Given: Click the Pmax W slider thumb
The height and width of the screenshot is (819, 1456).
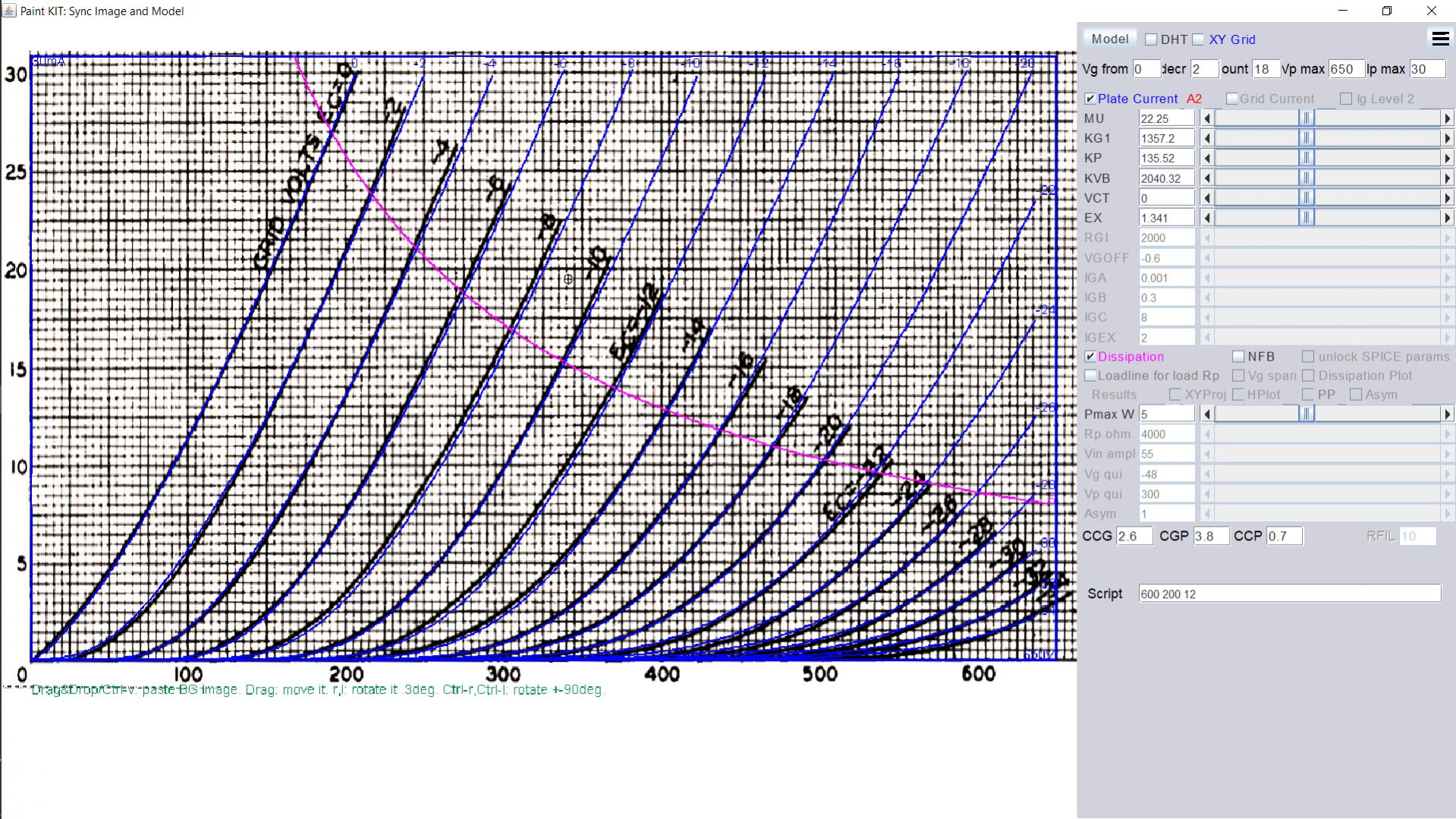Looking at the screenshot, I should coord(1307,414).
